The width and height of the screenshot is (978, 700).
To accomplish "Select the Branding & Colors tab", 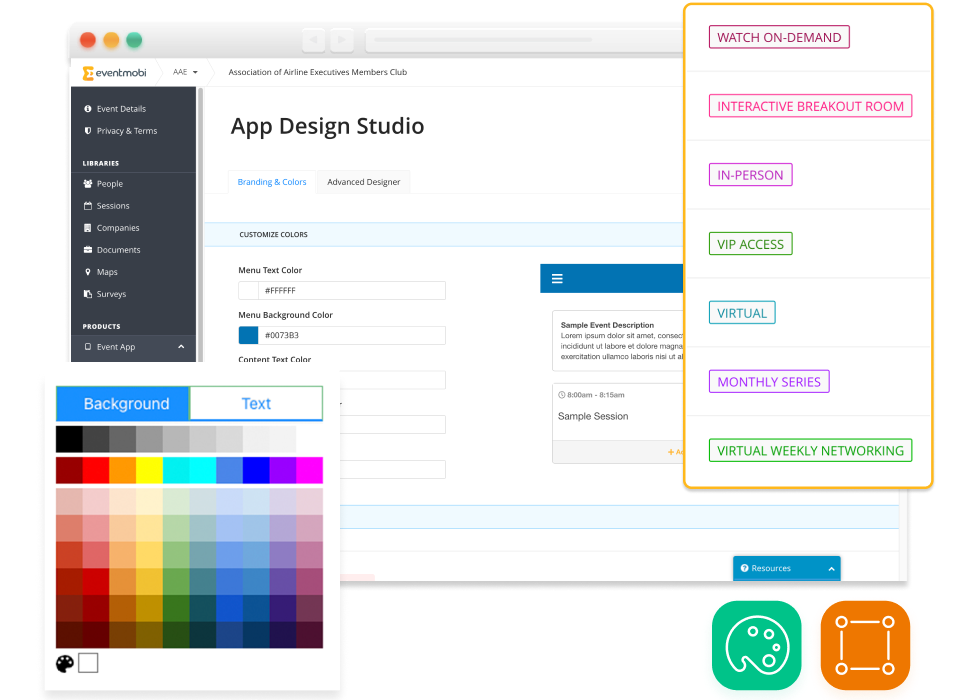I will point(272,182).
